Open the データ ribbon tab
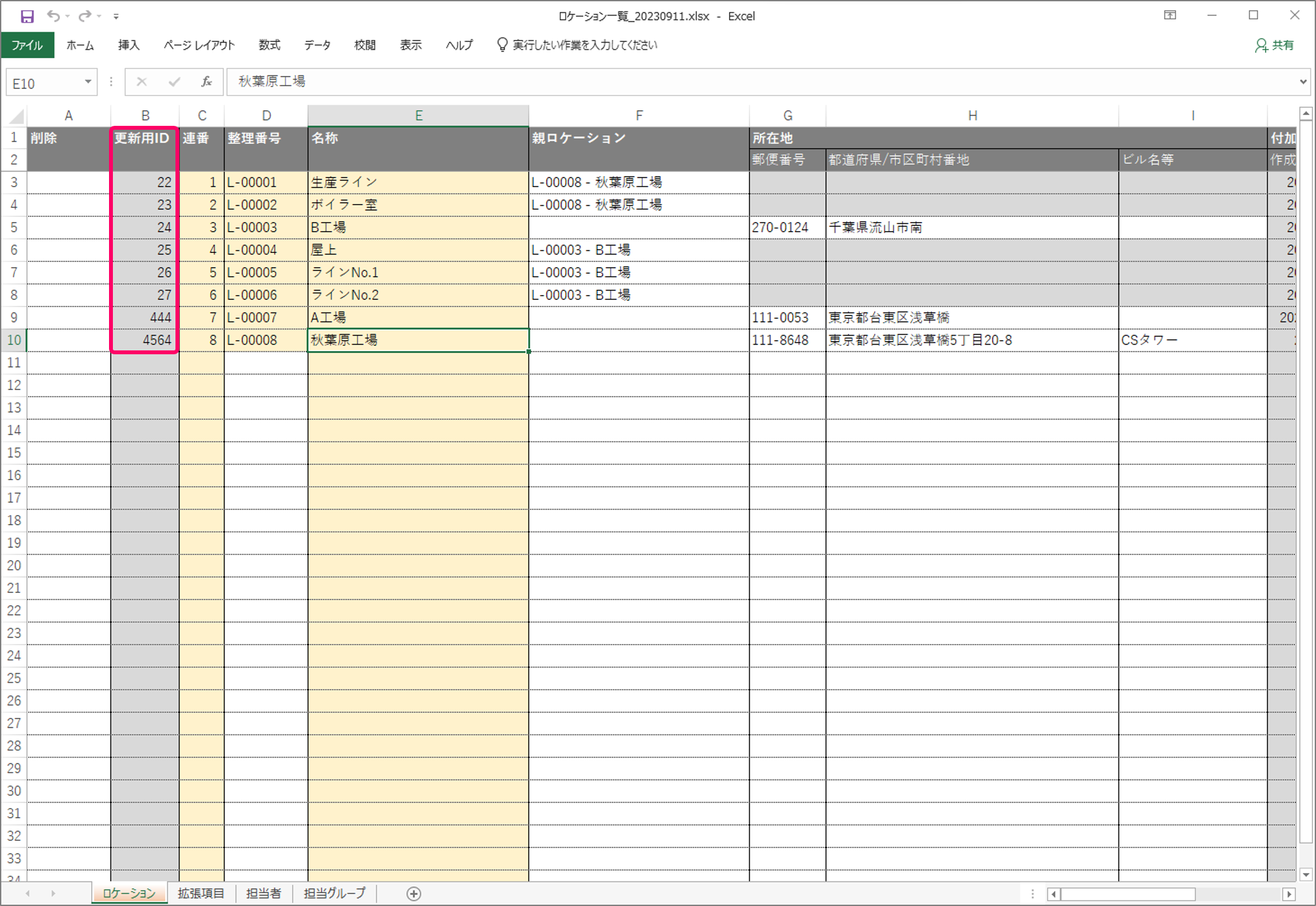The image size is (1316, 906). point(317,45)
